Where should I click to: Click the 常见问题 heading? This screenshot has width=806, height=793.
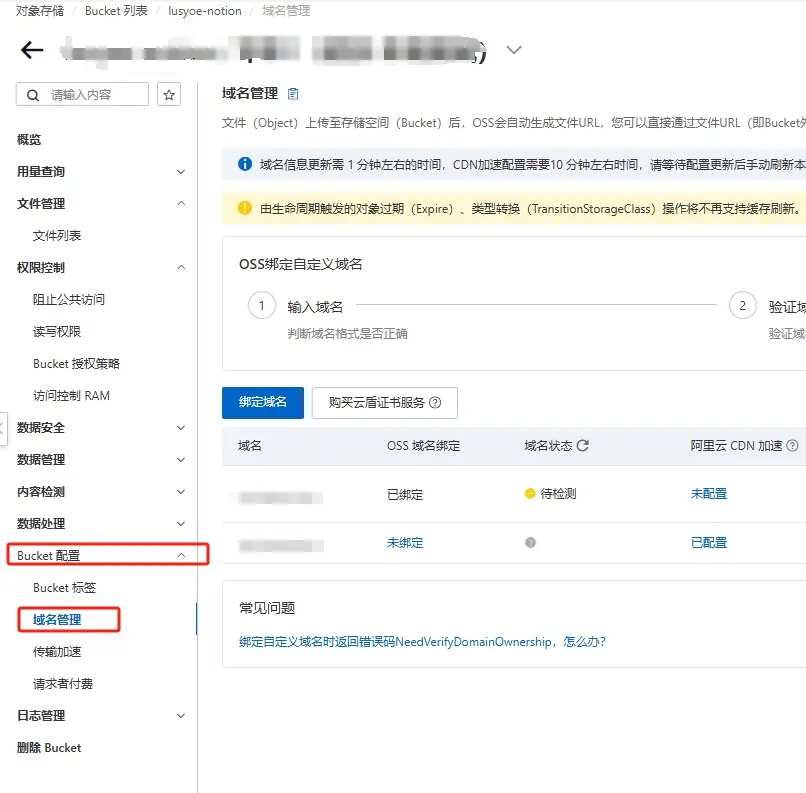[x=267, y=608]
